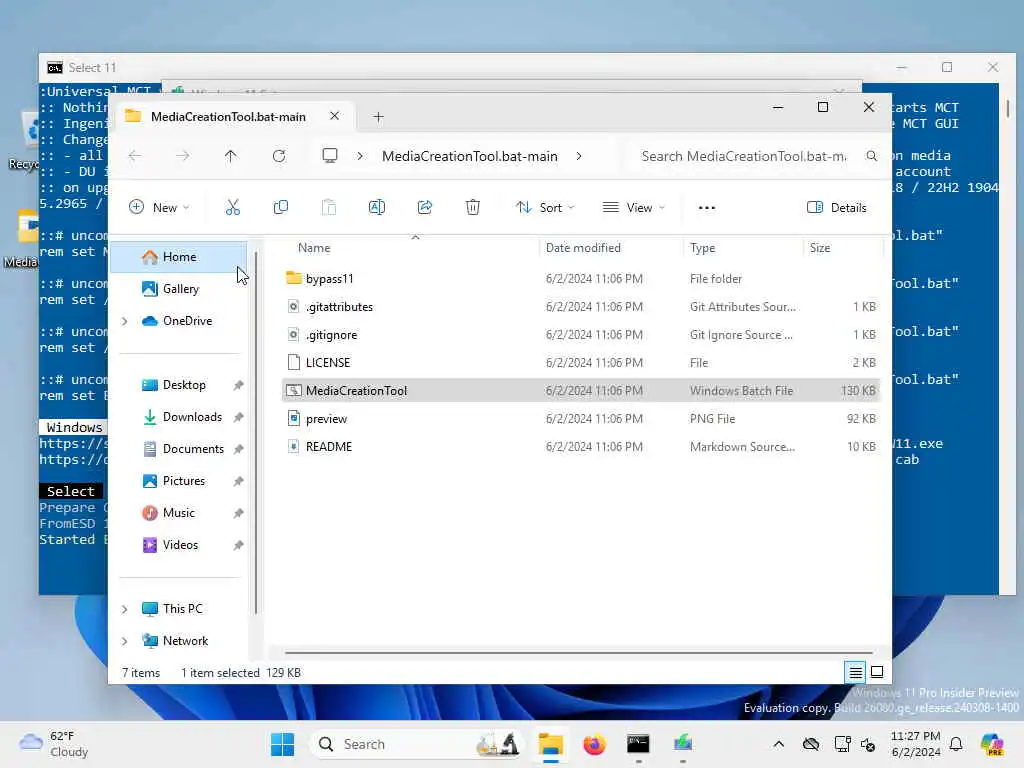Image resolution: width=1024 pixels, height=768 pixels.
Task: Go forward with the right arrow
Action: [x=183, y=156]
